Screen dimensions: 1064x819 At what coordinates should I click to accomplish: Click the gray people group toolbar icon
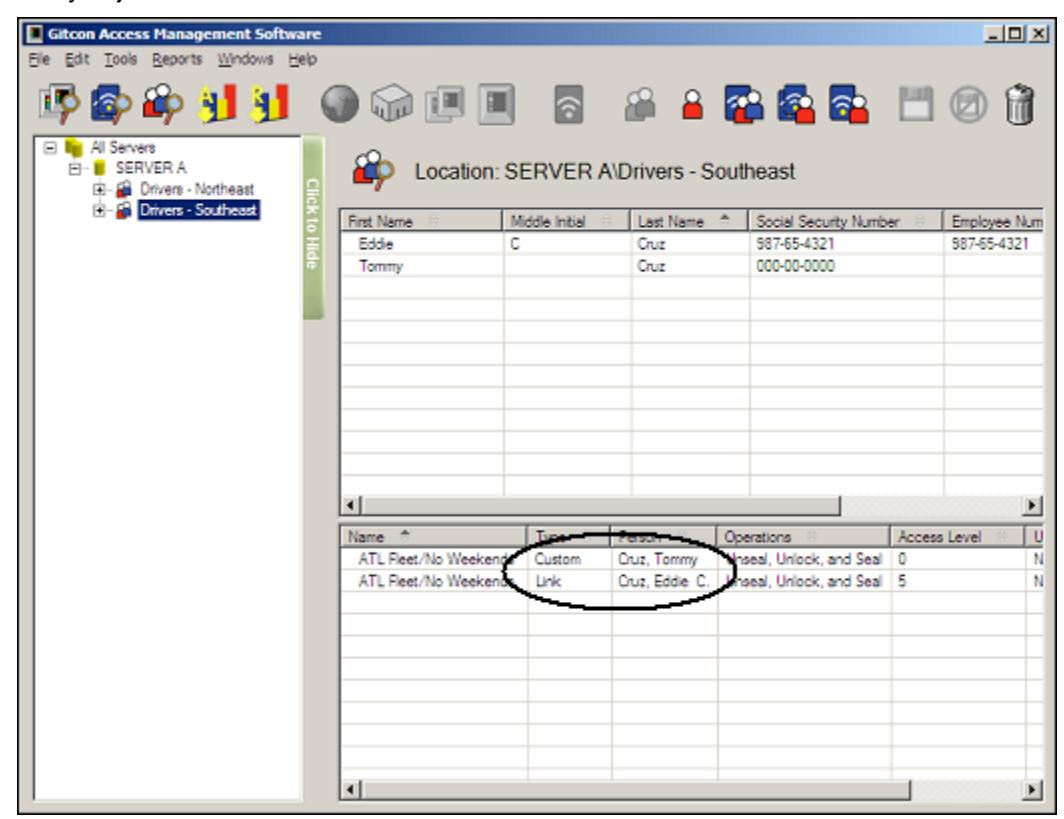click(x=639, y=104)
